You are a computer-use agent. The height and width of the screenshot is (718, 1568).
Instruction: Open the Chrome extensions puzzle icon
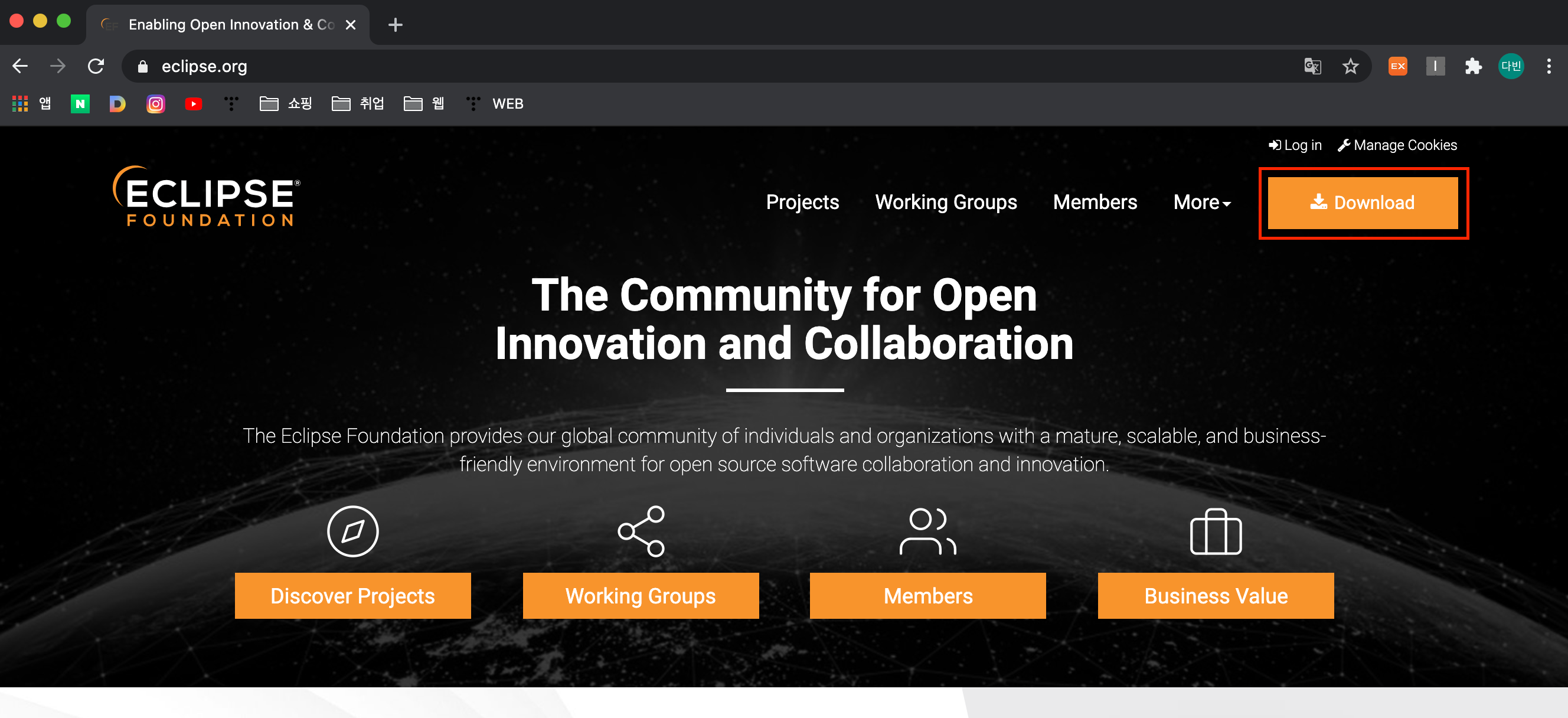coord(1472,66)
